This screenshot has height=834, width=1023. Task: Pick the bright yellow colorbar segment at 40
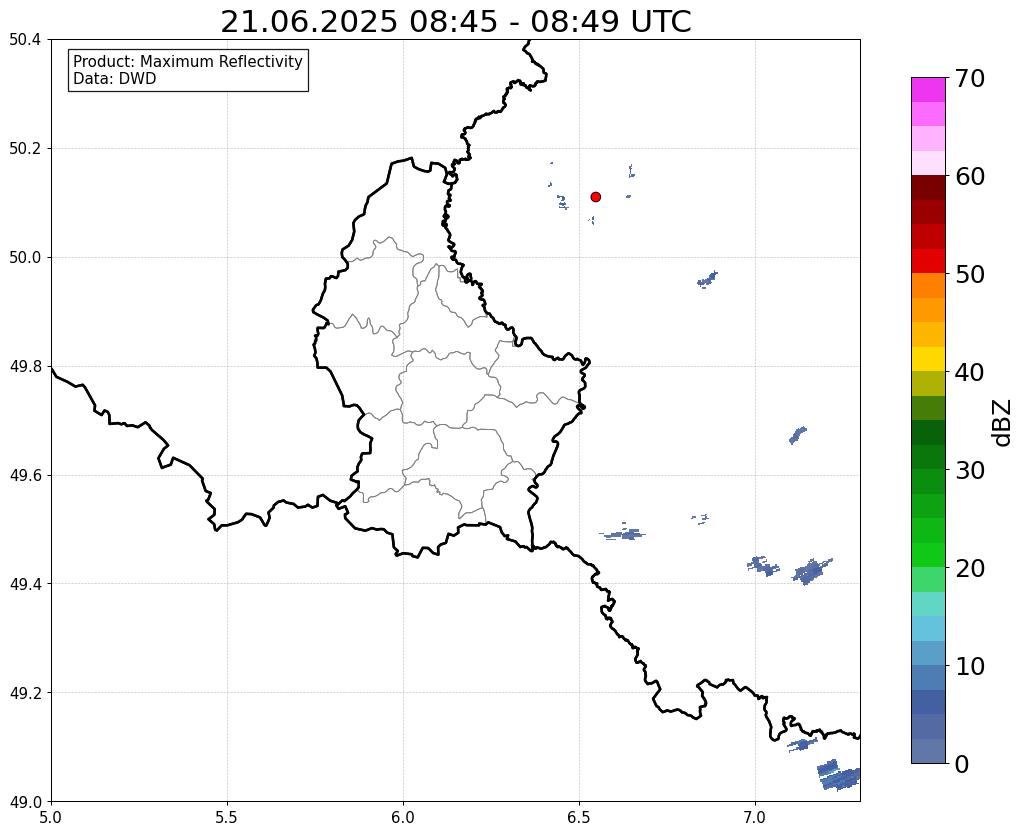(928, 359)
